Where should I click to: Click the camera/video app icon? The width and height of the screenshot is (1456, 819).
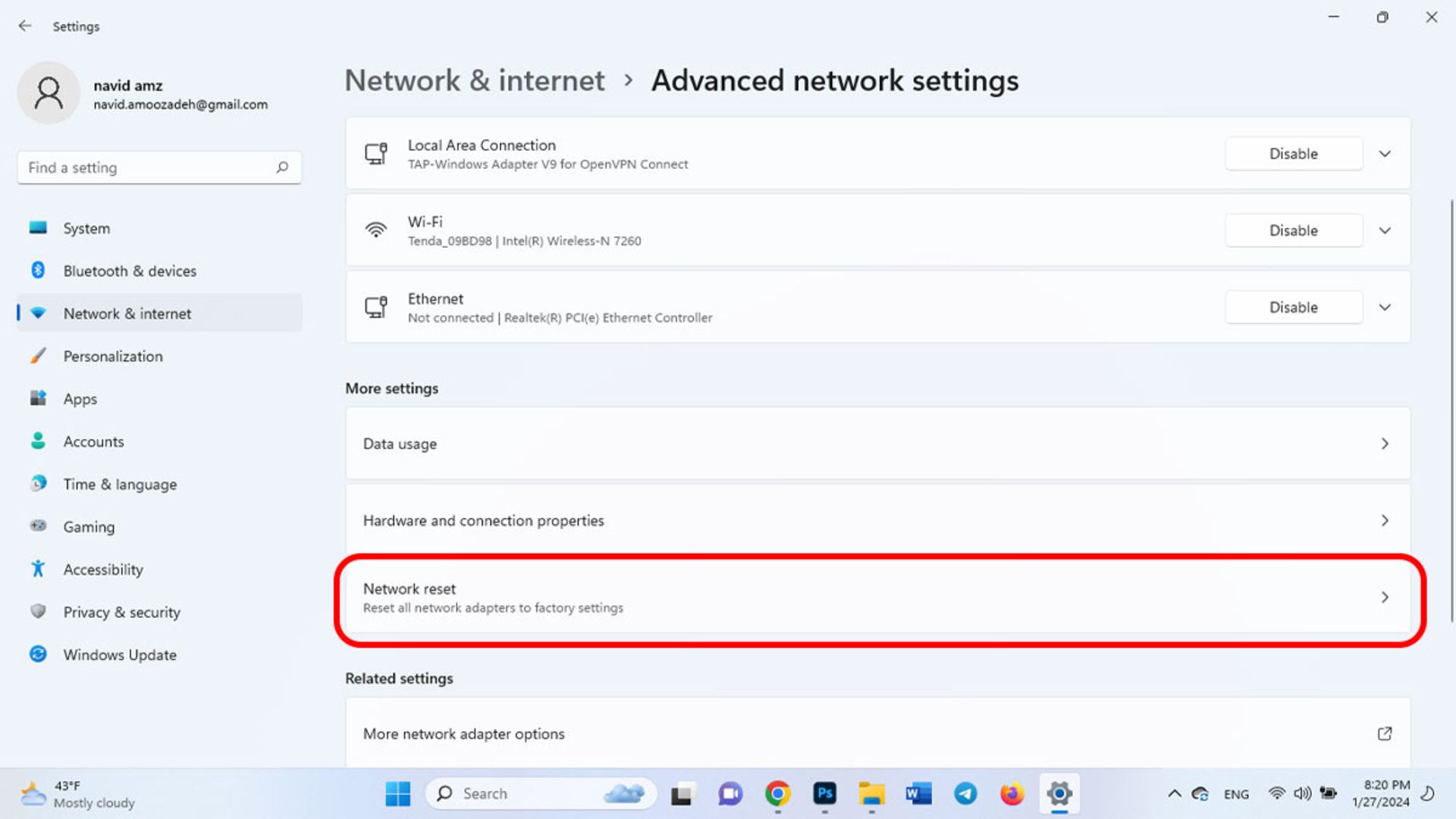coord(731,794)
